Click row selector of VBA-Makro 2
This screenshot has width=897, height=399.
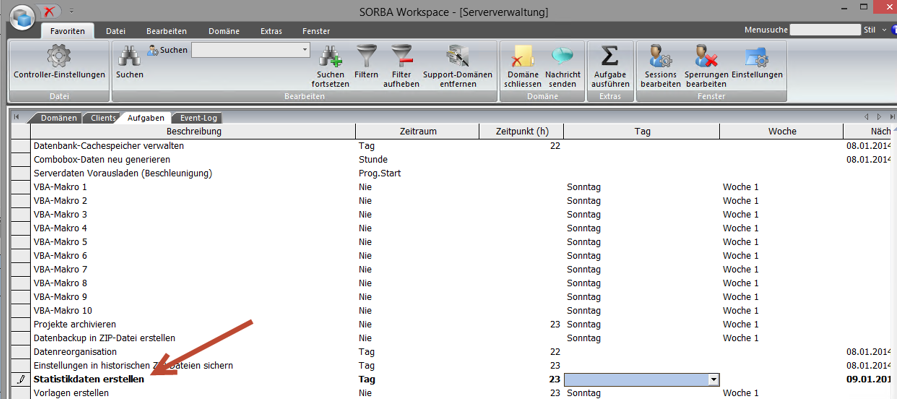pyautogui.click(x=21, y=200)
